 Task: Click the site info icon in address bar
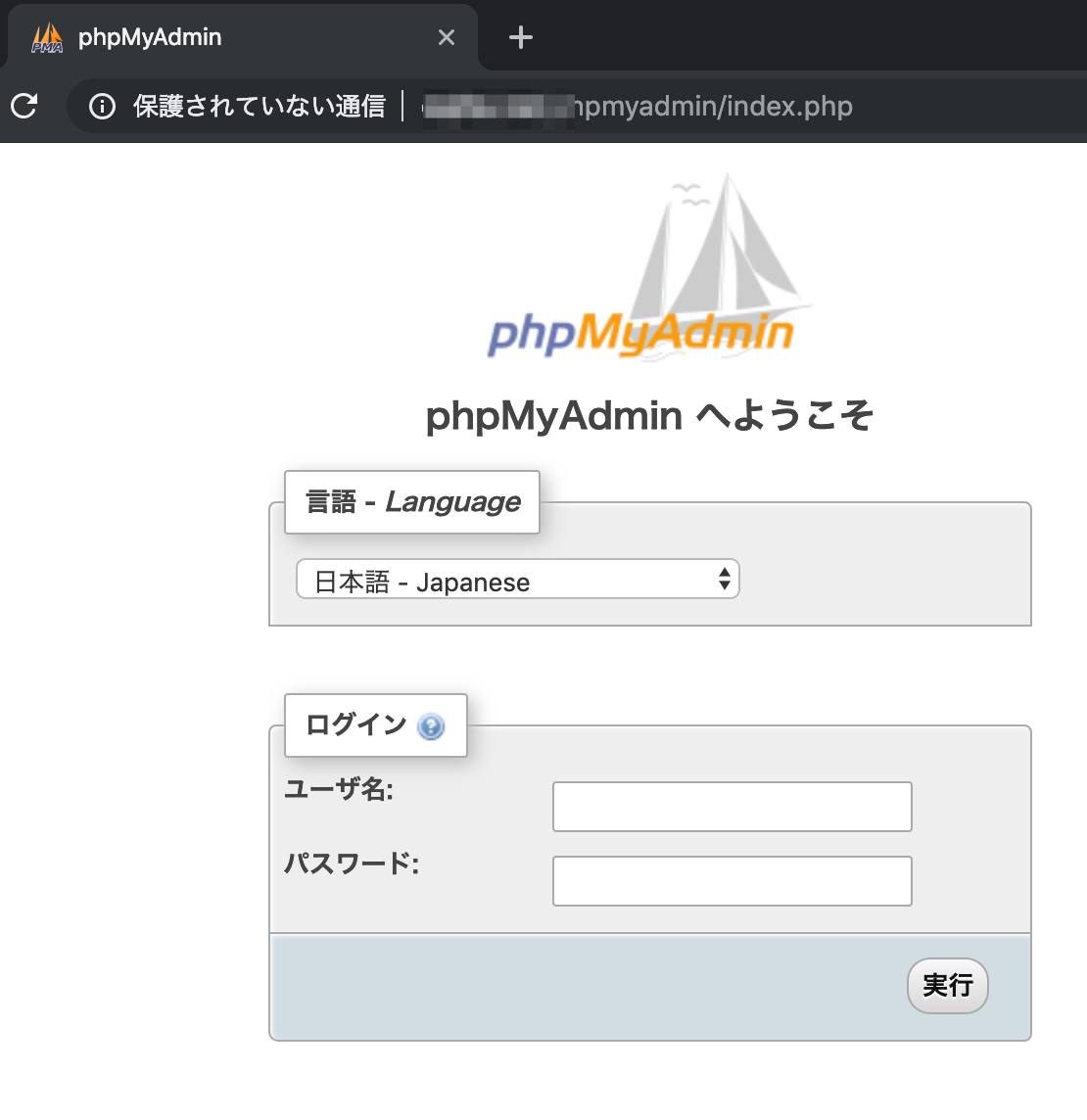point(102,107)
